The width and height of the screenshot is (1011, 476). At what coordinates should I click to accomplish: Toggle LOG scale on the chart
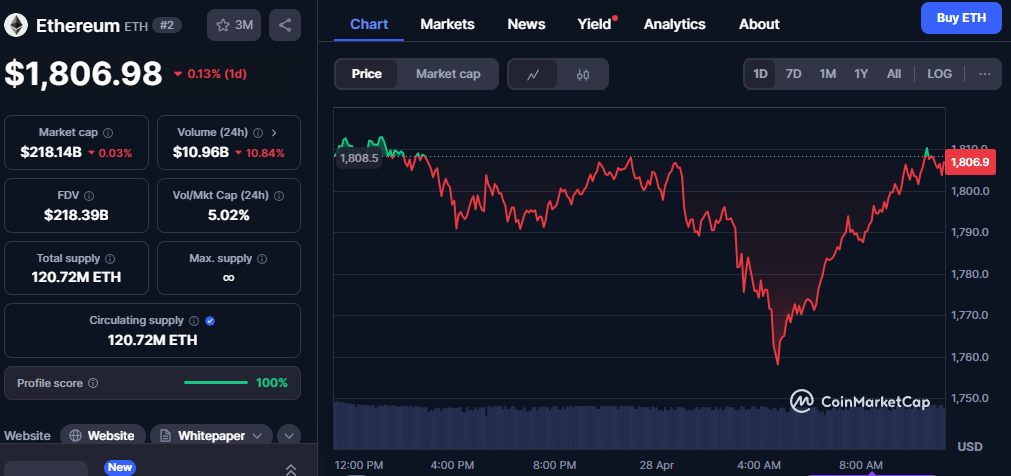coord(939,74)
